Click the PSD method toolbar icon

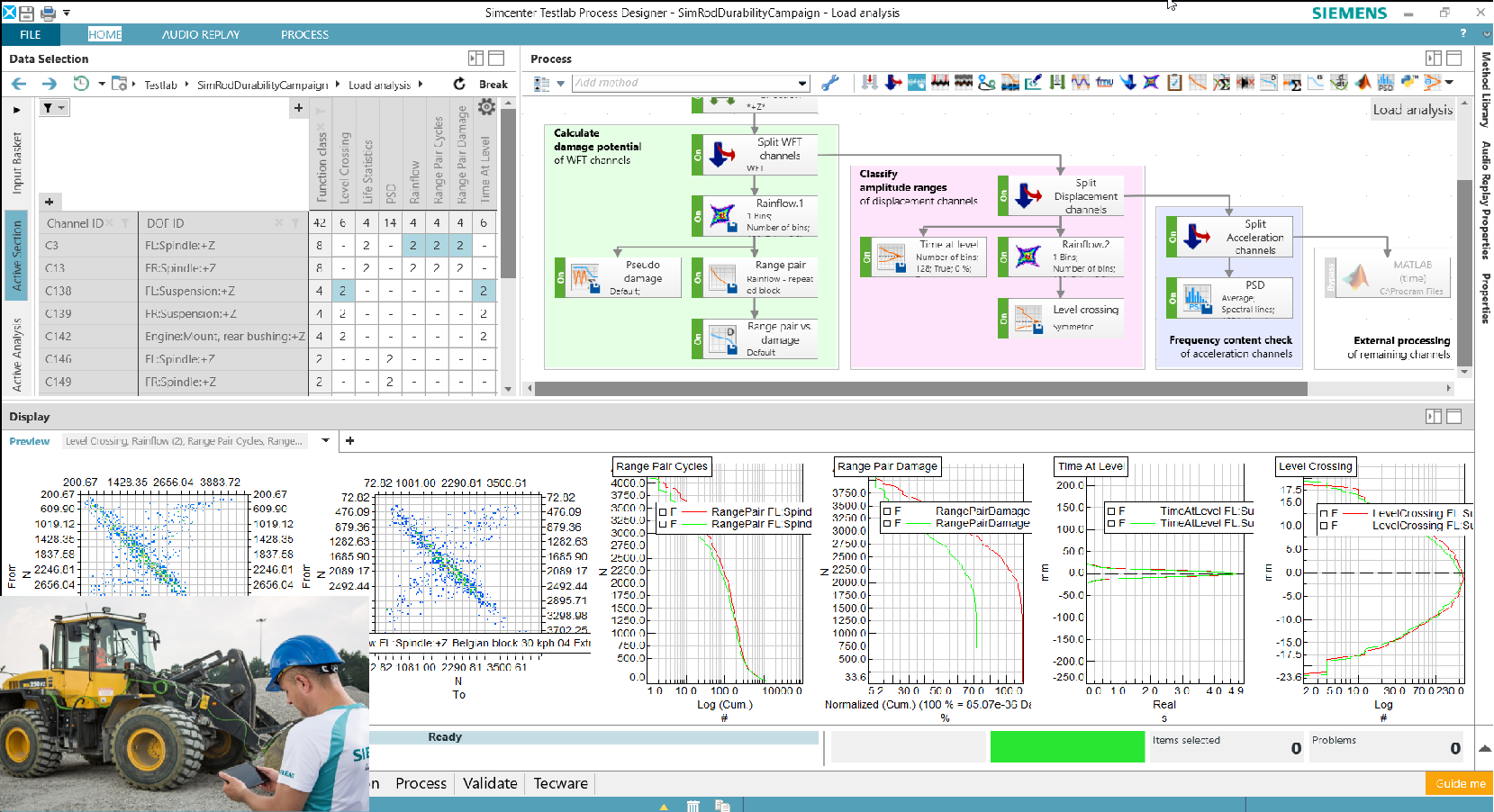[x=1385, y=83]
